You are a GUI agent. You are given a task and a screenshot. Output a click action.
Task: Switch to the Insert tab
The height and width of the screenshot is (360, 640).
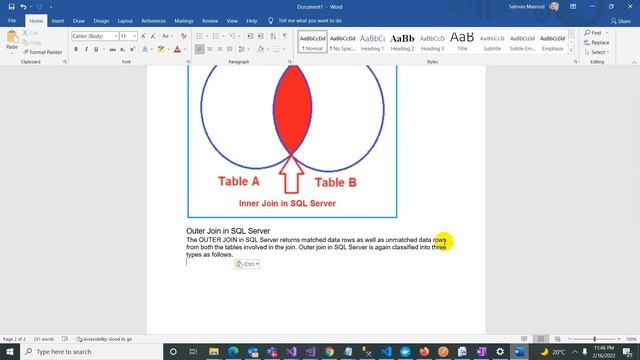point(58,20)
